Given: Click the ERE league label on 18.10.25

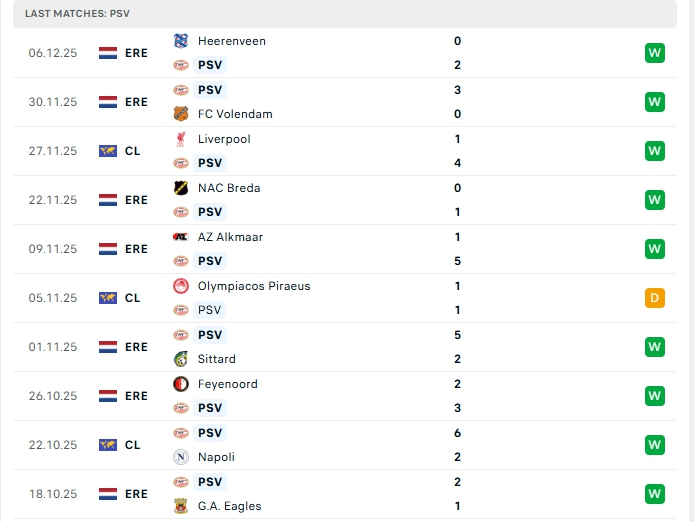Looking at the screenshot, I should (136, 494).
